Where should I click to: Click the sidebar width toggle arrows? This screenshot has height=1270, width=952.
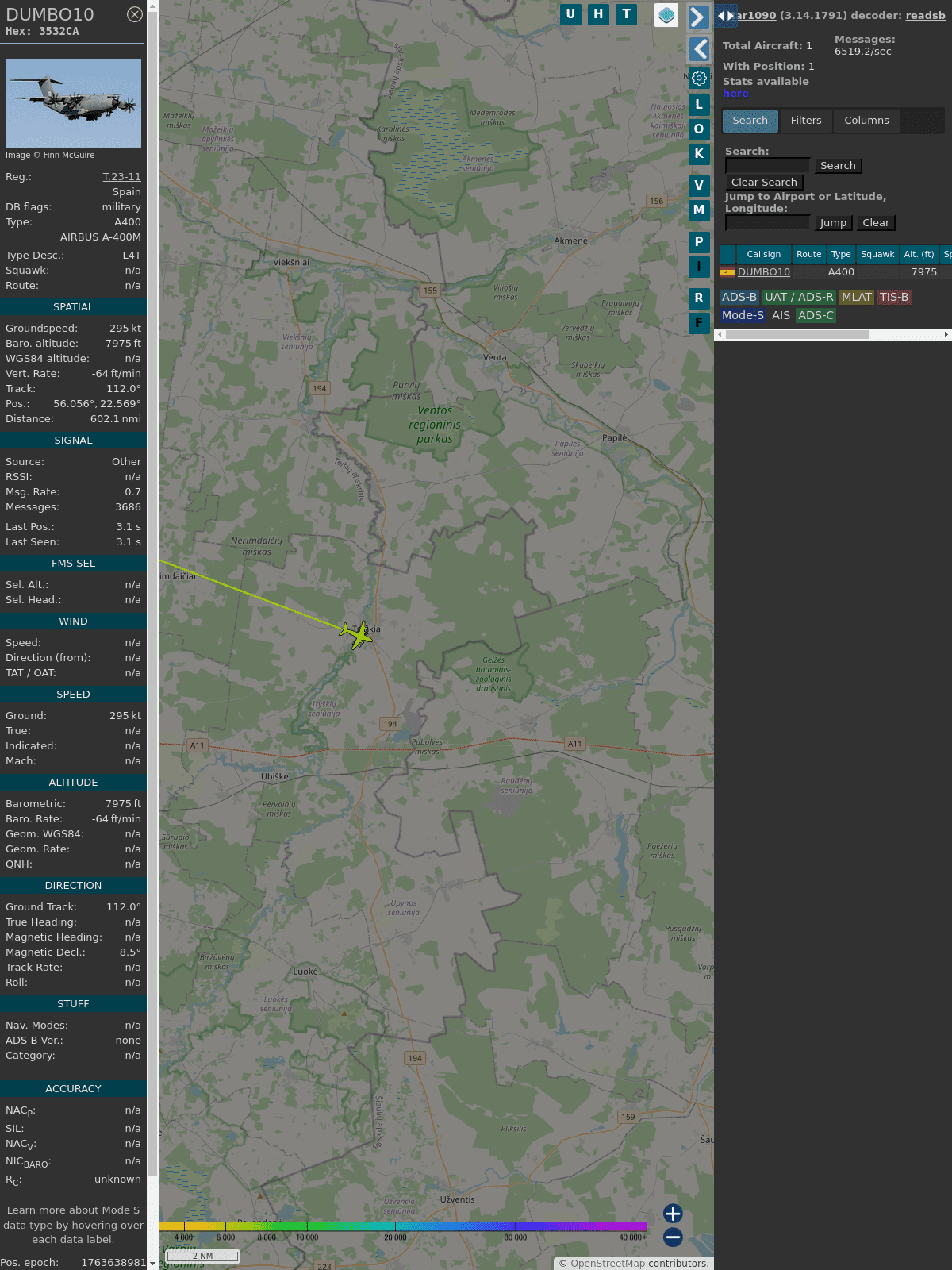(725, 15)
